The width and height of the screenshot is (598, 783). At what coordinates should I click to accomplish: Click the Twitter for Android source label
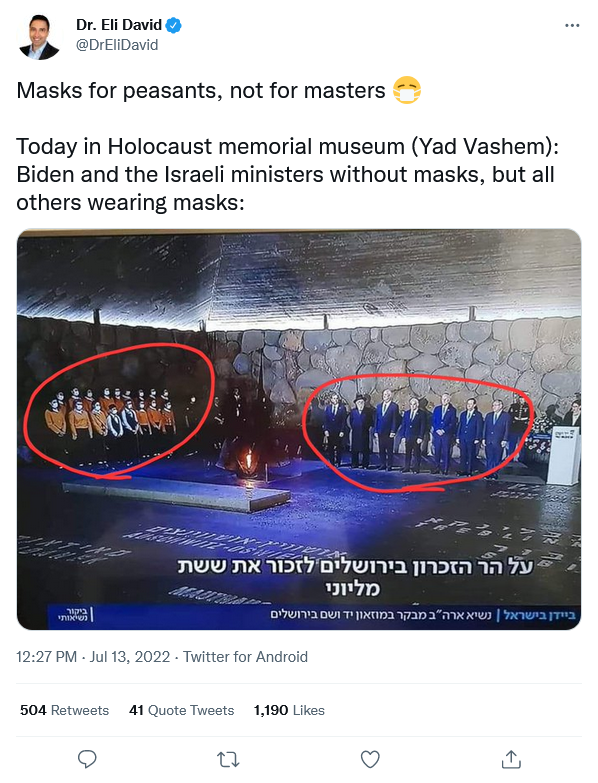(245, 657)
